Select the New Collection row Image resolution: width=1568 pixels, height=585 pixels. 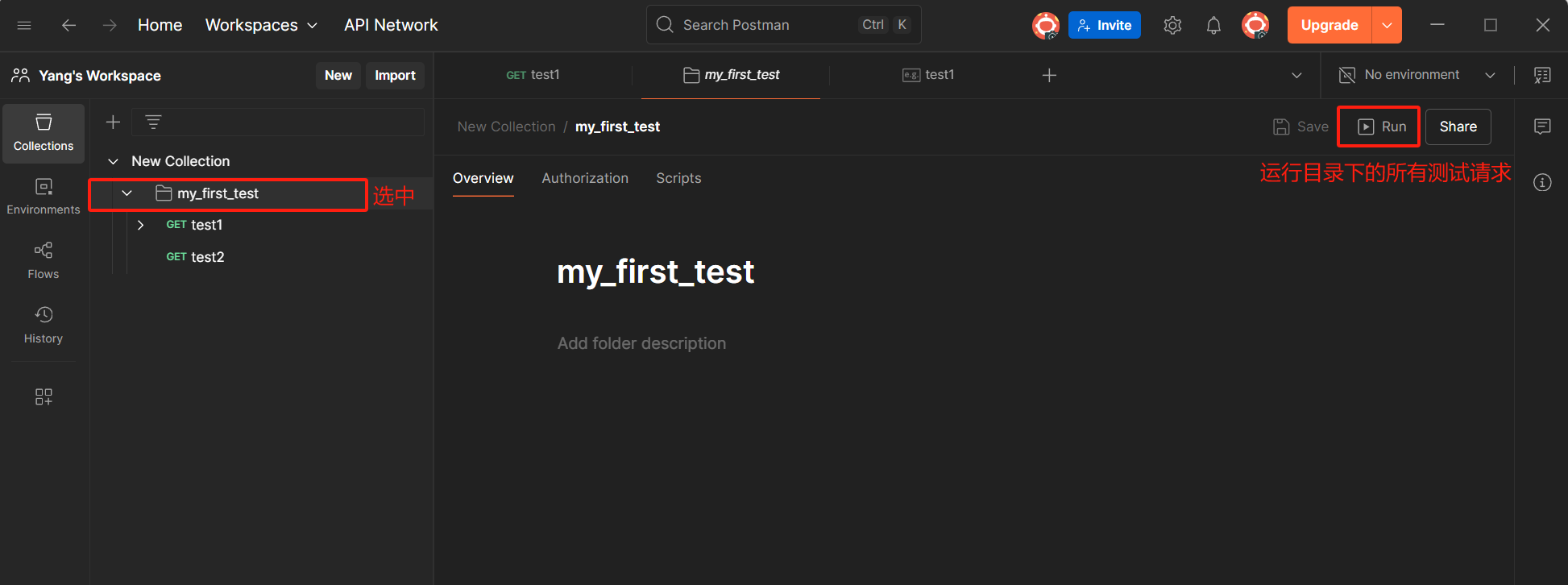(x=261, y=161)
